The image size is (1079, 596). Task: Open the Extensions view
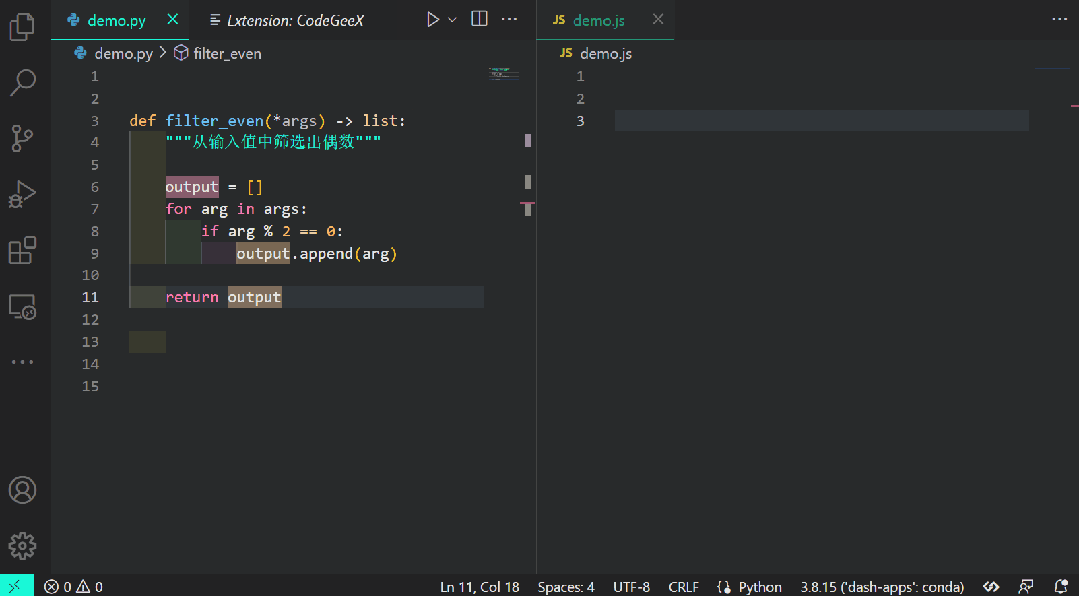[22, 250]
